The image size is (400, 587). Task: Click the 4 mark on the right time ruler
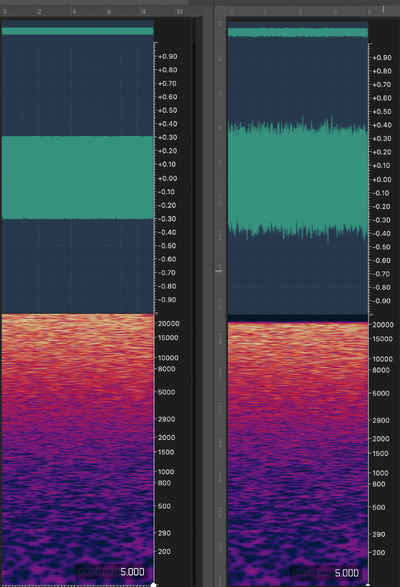300,12
